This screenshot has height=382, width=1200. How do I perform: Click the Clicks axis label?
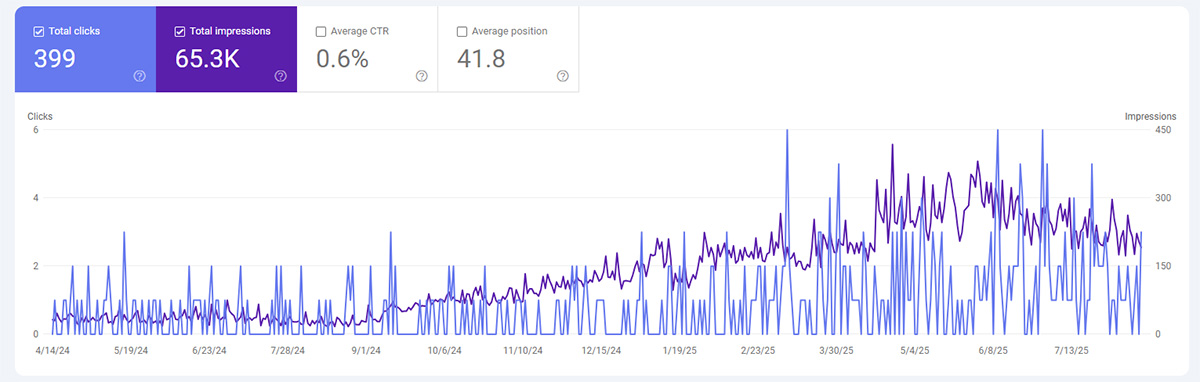coord(40,116)
